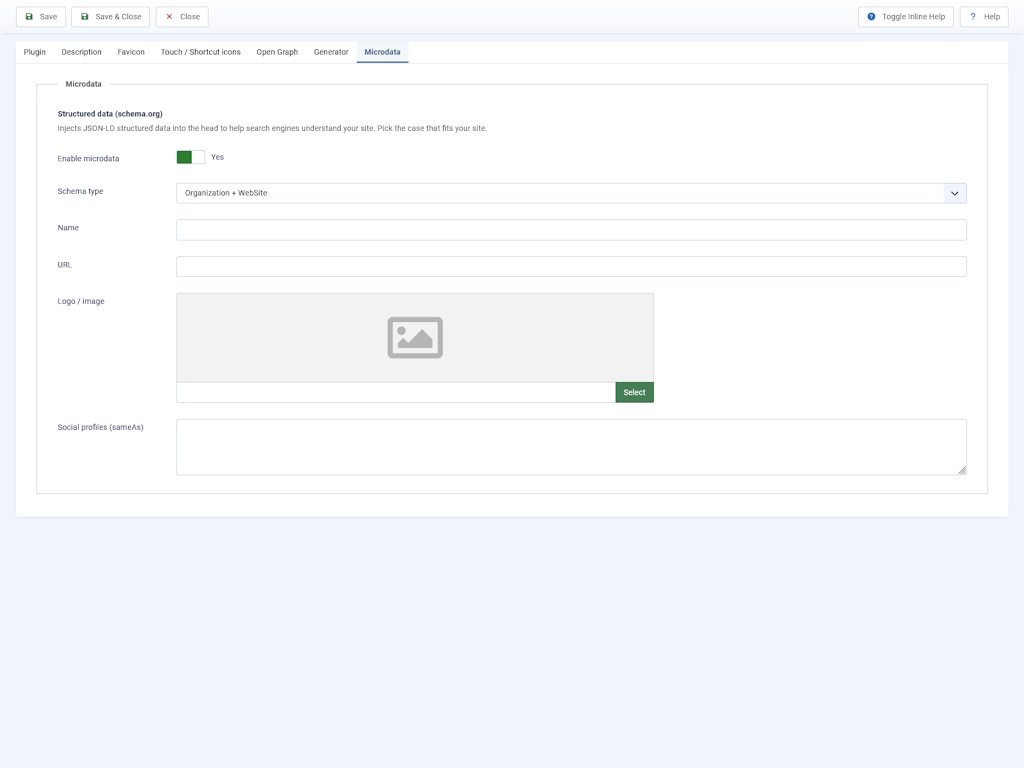Screen dimensions: 1024x768
Task: Click the 'Enable microdata' label
Action: point(88,159)
